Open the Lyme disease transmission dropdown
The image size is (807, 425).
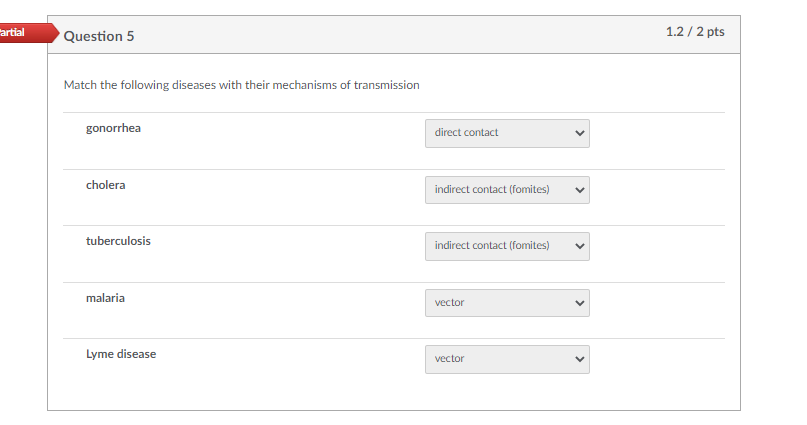[507, 358]
